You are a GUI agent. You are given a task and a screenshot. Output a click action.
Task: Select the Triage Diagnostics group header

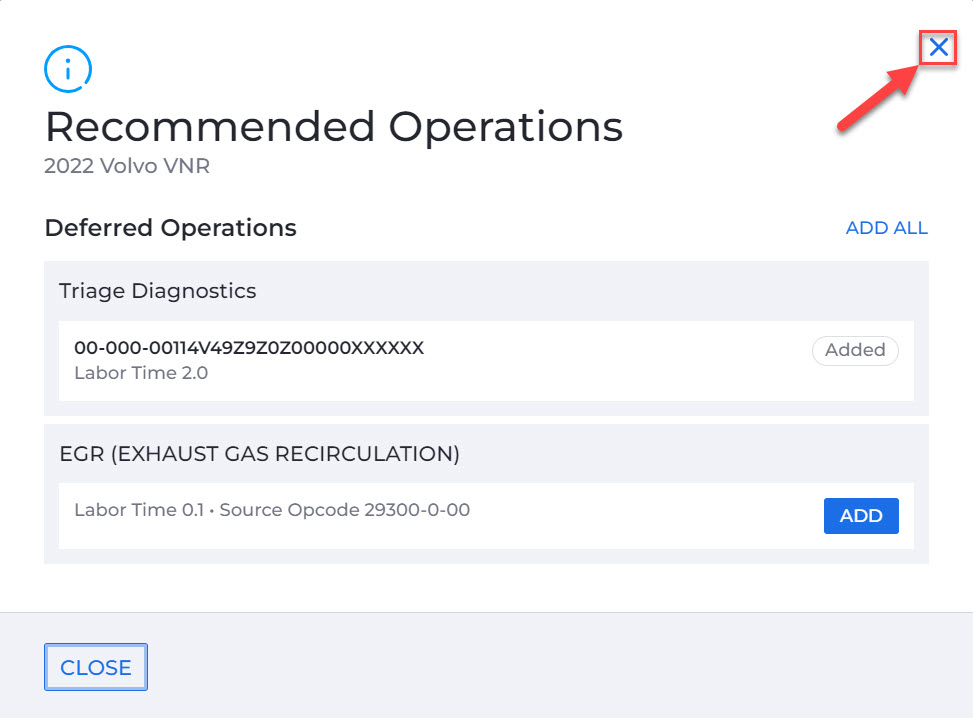(x=158, y=291)
